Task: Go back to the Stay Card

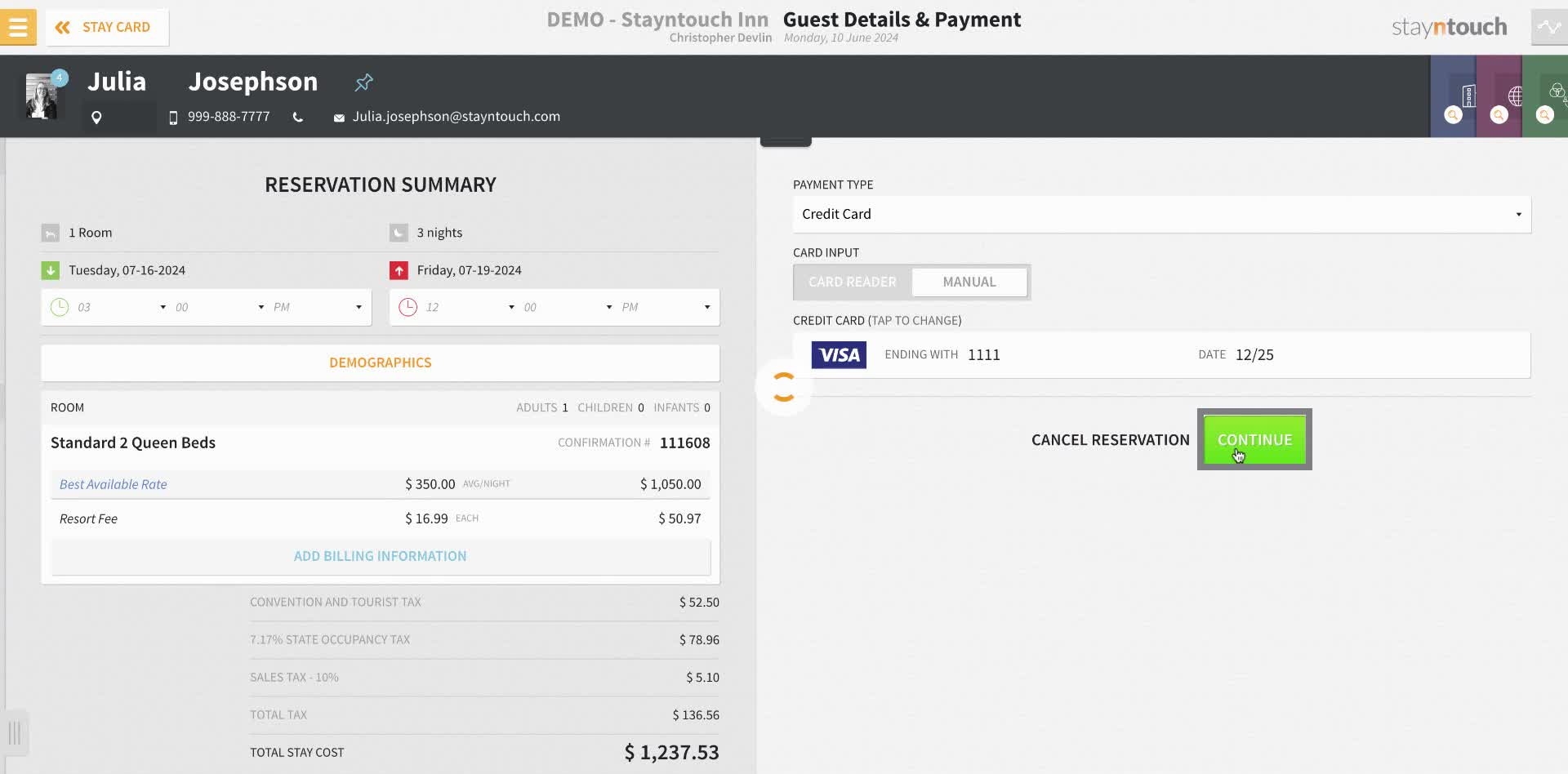Action: 107,27
